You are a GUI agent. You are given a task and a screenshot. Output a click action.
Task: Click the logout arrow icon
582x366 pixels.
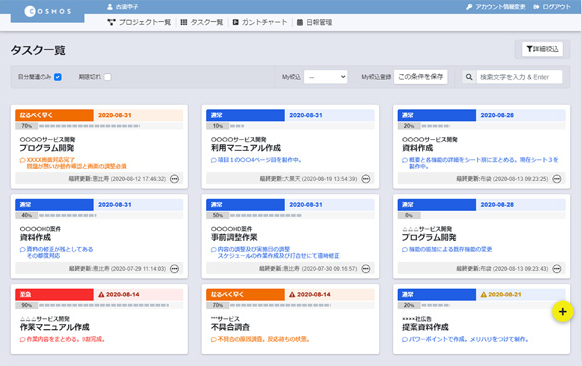pos(536,7)
